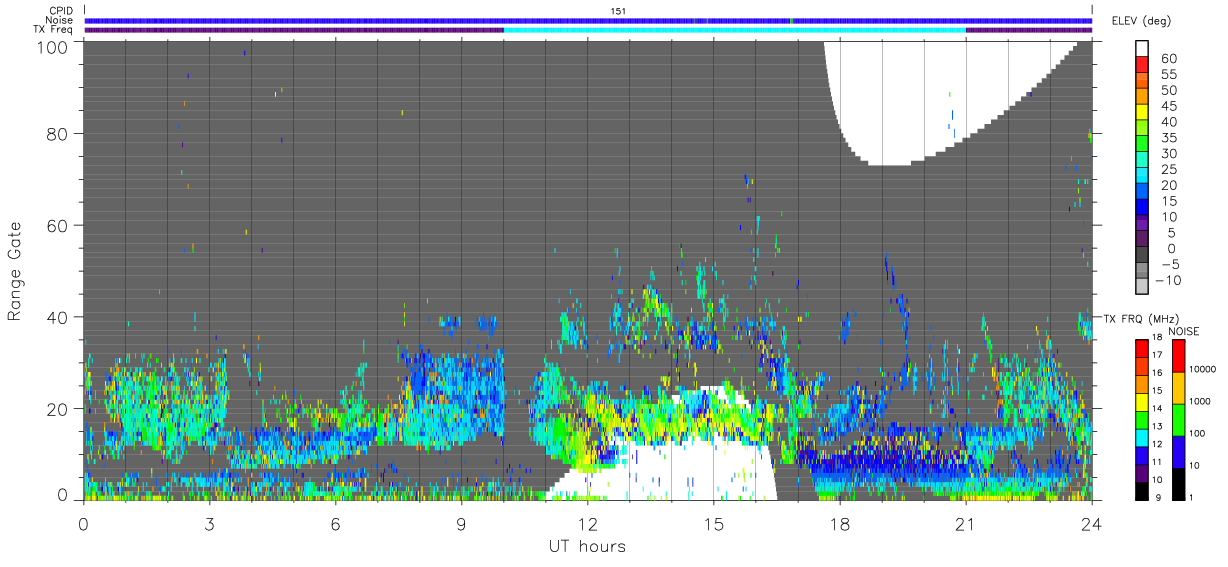Select the UT hours axis title

click(x=587, y=546)
